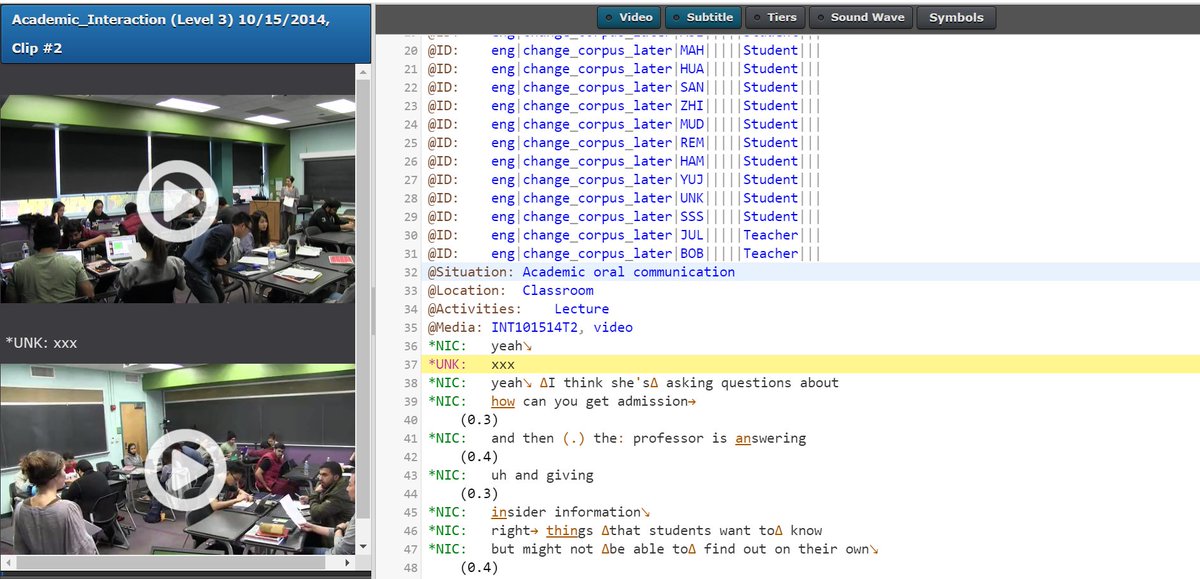
Task: Click line 43 'uh and giving'
Action: [542, 475]
